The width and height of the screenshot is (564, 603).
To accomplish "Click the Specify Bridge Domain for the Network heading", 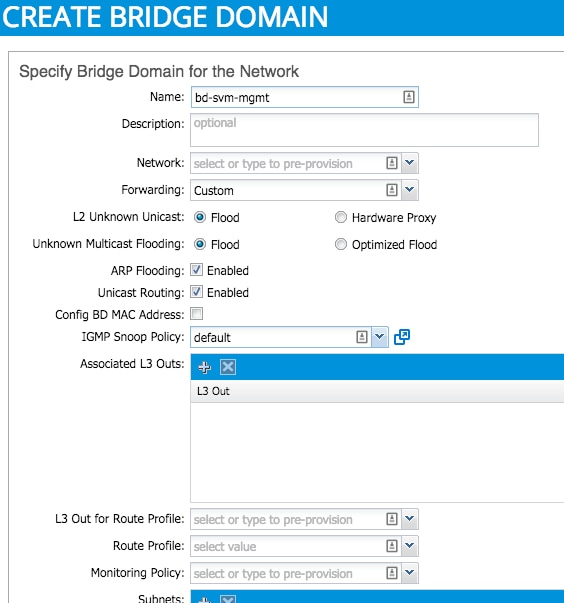I will [159, 72].
